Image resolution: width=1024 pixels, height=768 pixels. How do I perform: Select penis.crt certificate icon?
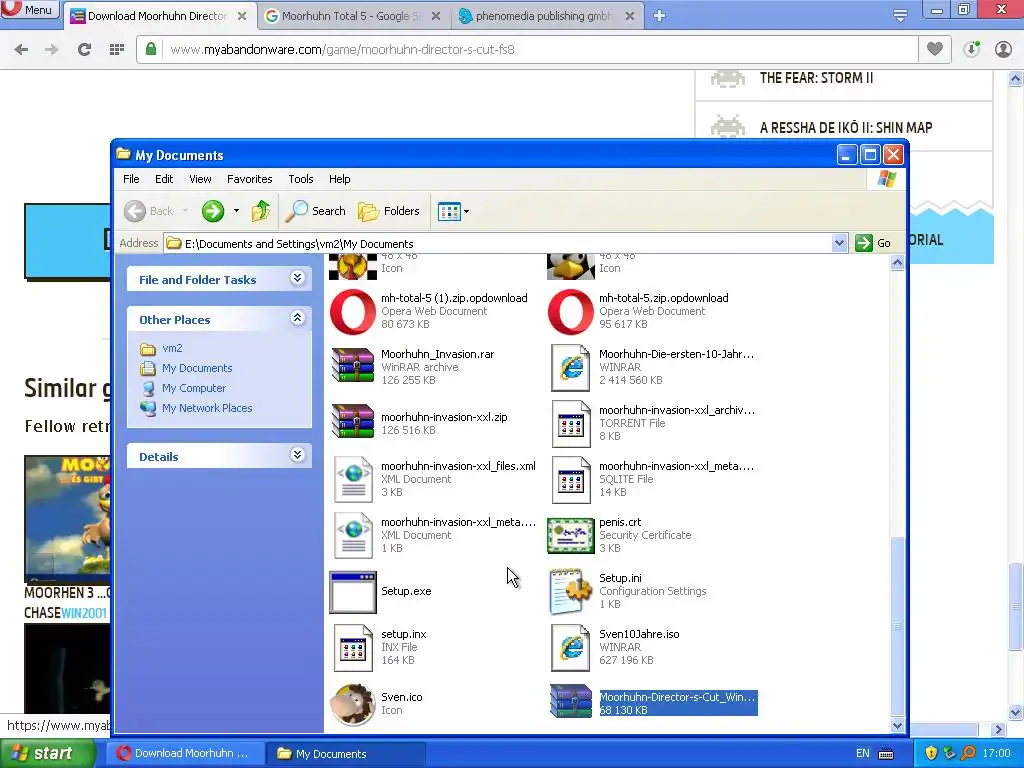pyautogui.click(x=571, y=536)
